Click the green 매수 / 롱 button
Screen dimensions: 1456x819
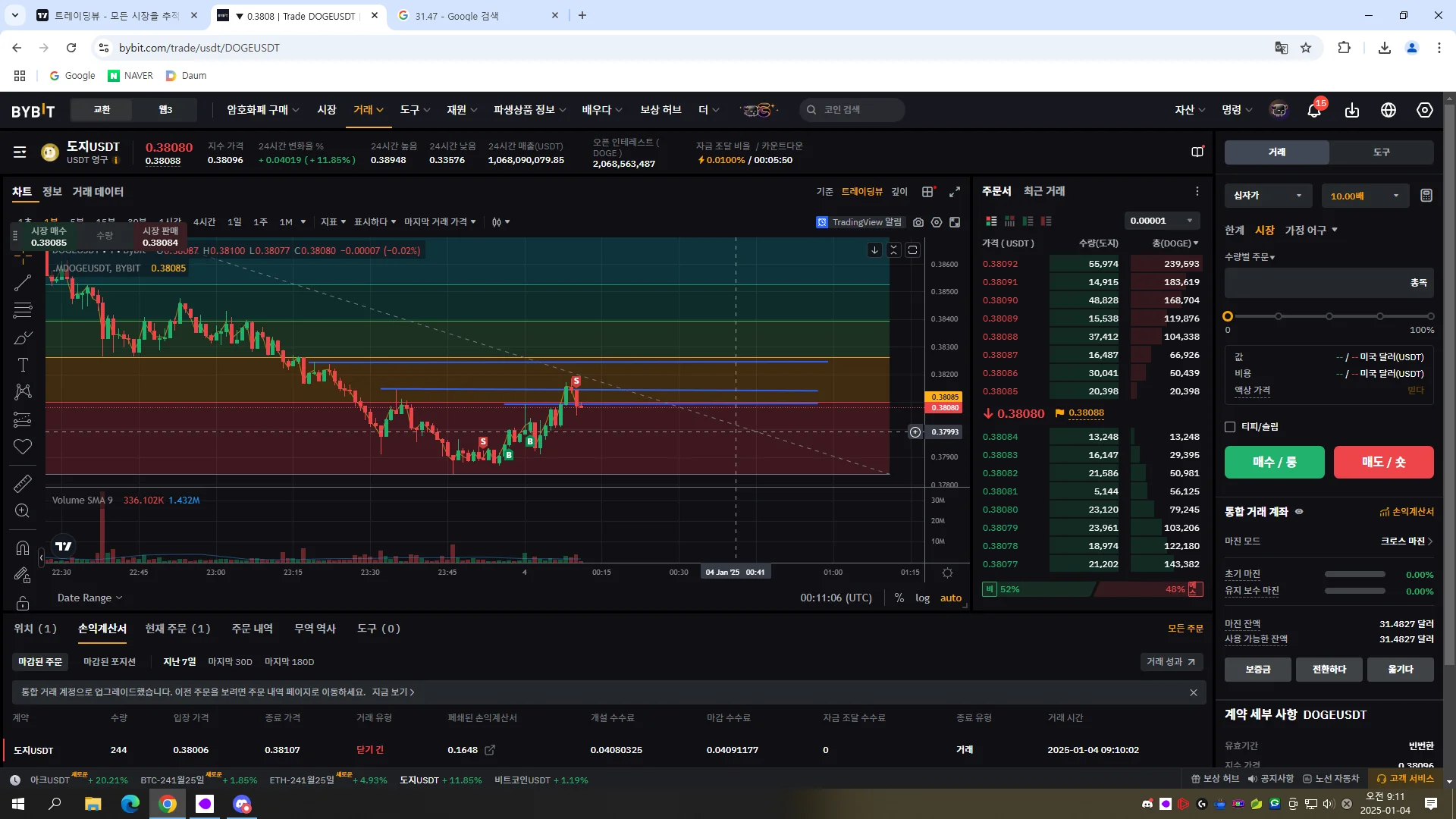1274,462
